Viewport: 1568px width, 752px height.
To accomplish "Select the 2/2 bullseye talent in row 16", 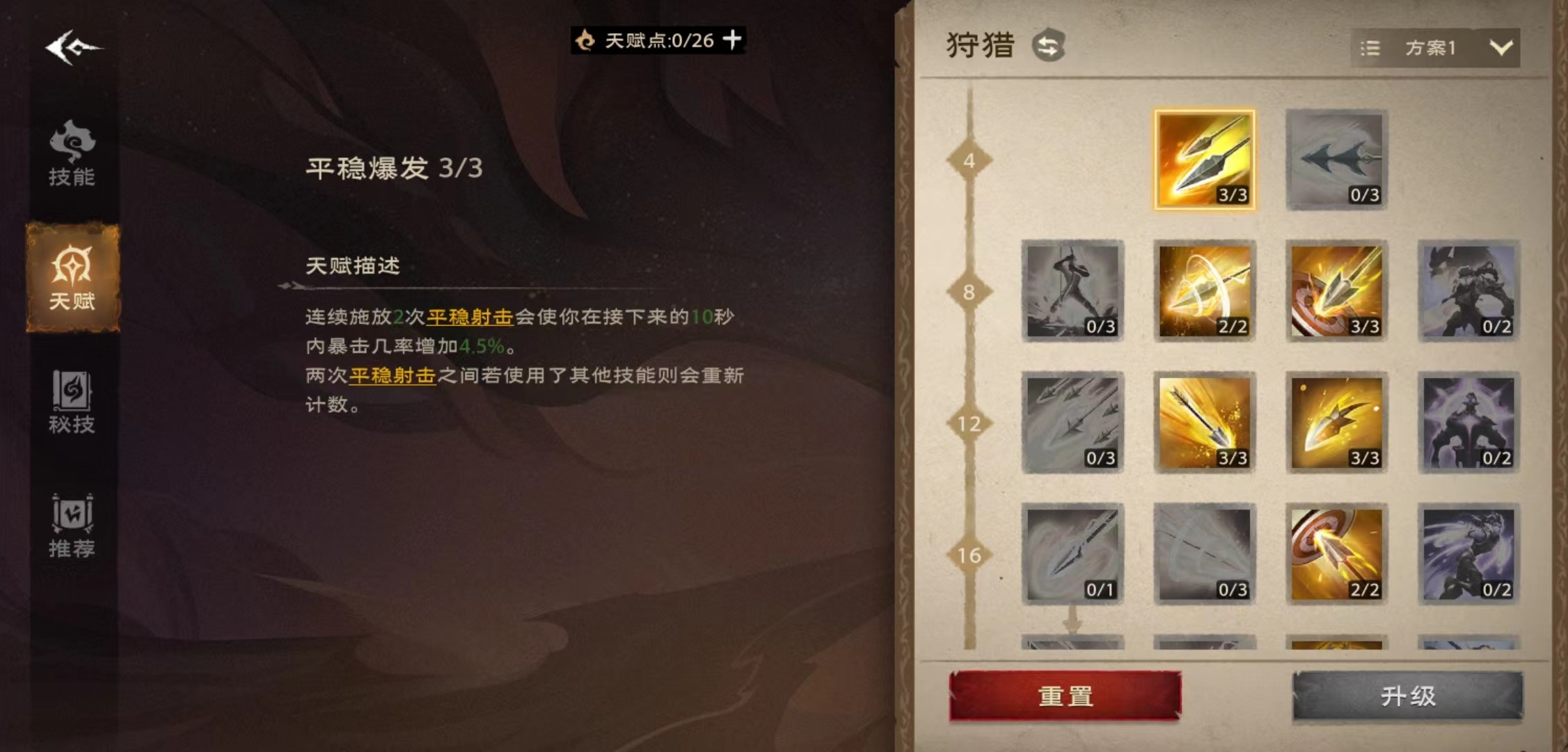I will 1336,554.
